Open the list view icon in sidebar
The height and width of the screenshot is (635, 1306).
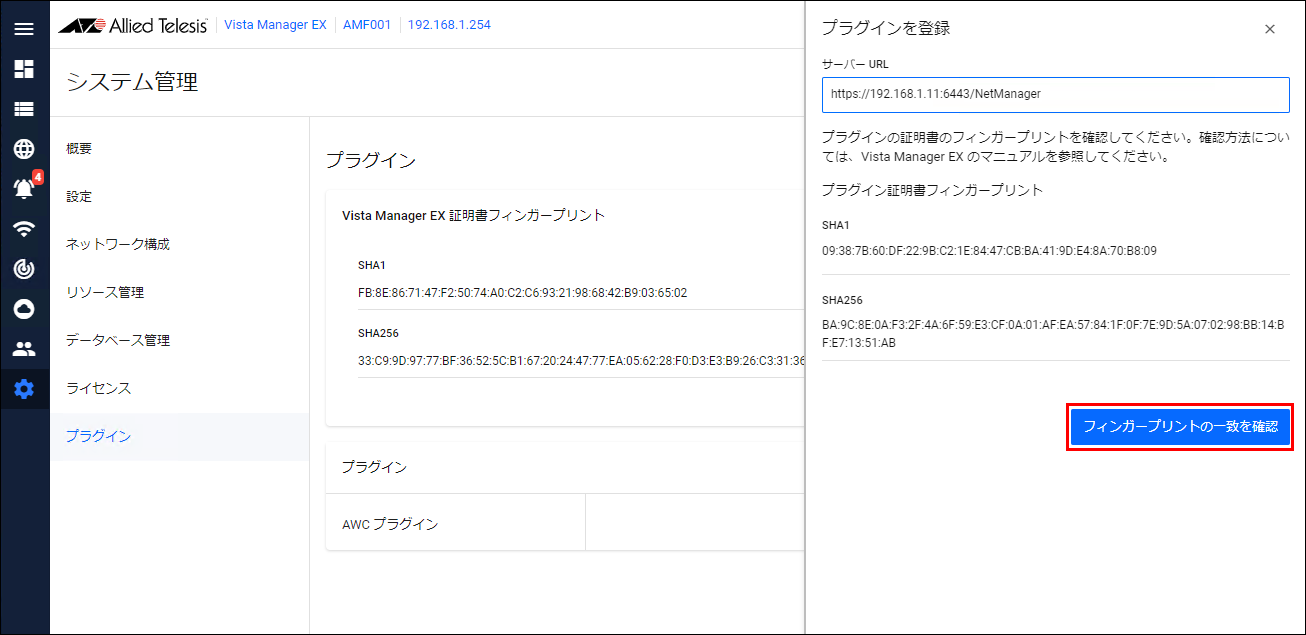24,109
